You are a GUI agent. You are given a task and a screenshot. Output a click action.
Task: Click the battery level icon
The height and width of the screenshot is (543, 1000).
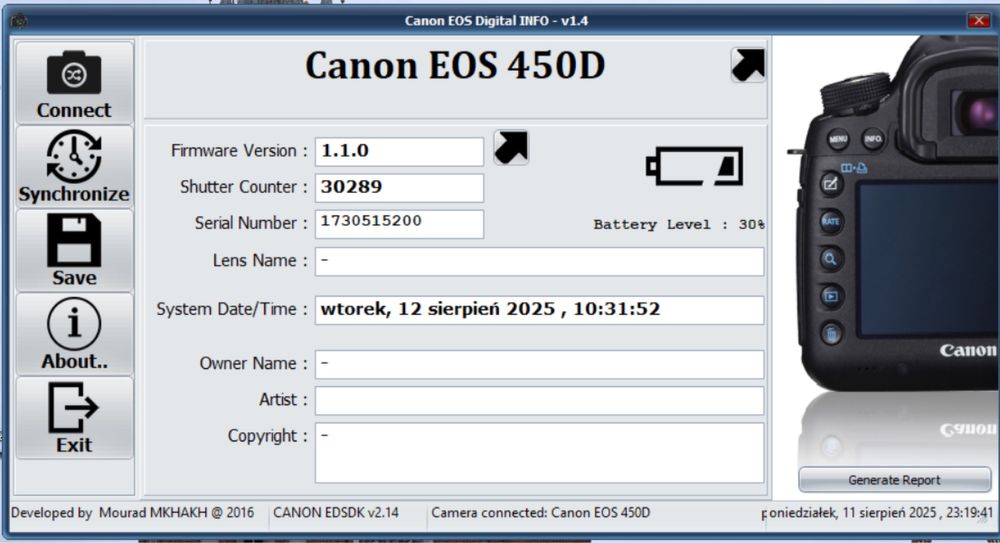pyautogui.click(x=695, y=167)
